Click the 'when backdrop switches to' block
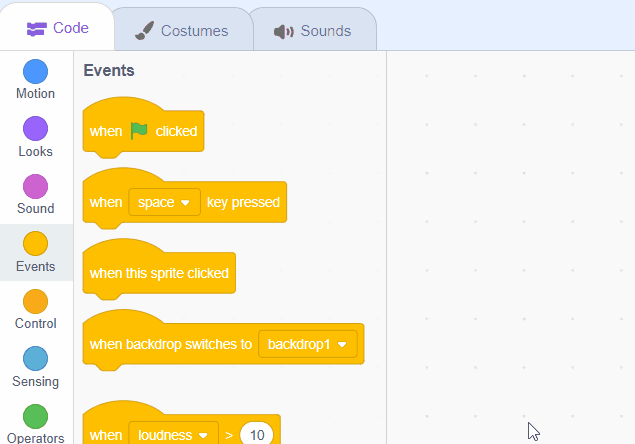This screenshot has width=635, height=444. (170, 344)
